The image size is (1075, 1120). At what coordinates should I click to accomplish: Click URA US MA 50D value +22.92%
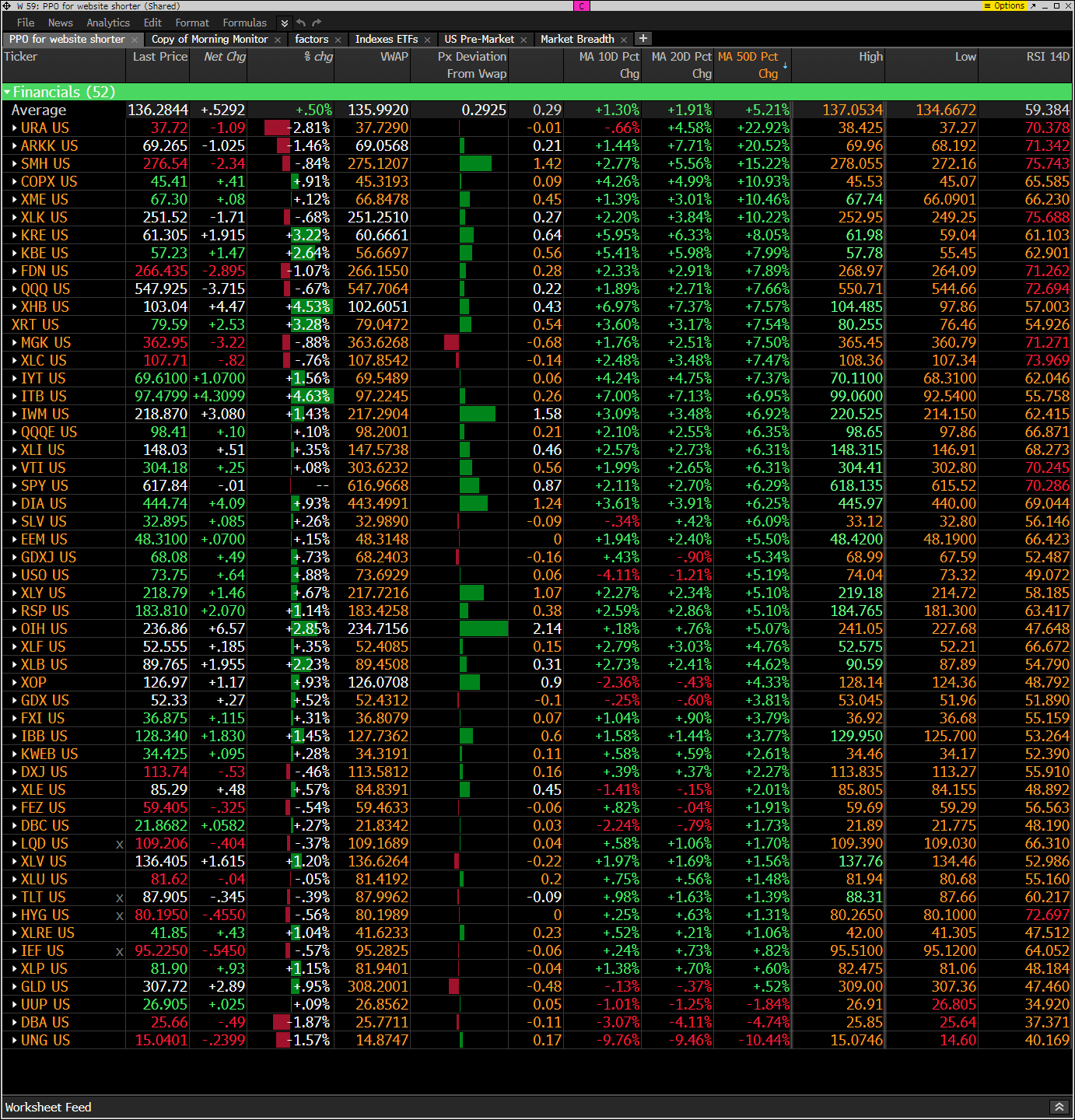click(762, 128)
